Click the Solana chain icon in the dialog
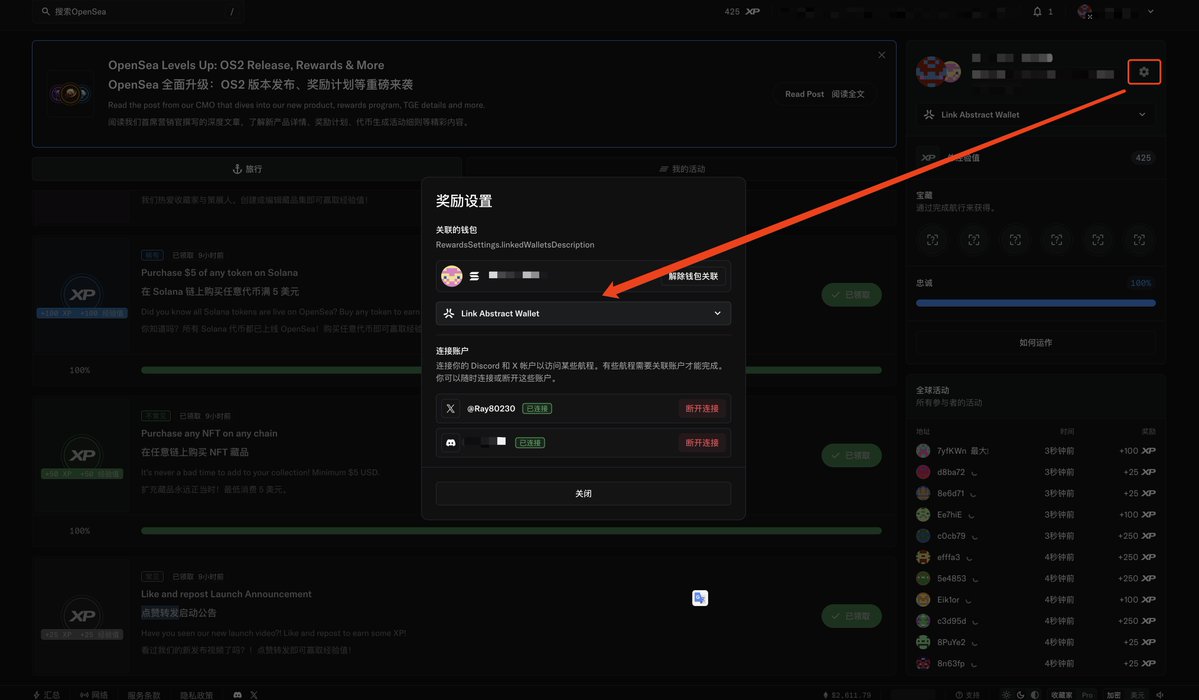This screenshot has height=700, width=1199. (x=474, y=276)
